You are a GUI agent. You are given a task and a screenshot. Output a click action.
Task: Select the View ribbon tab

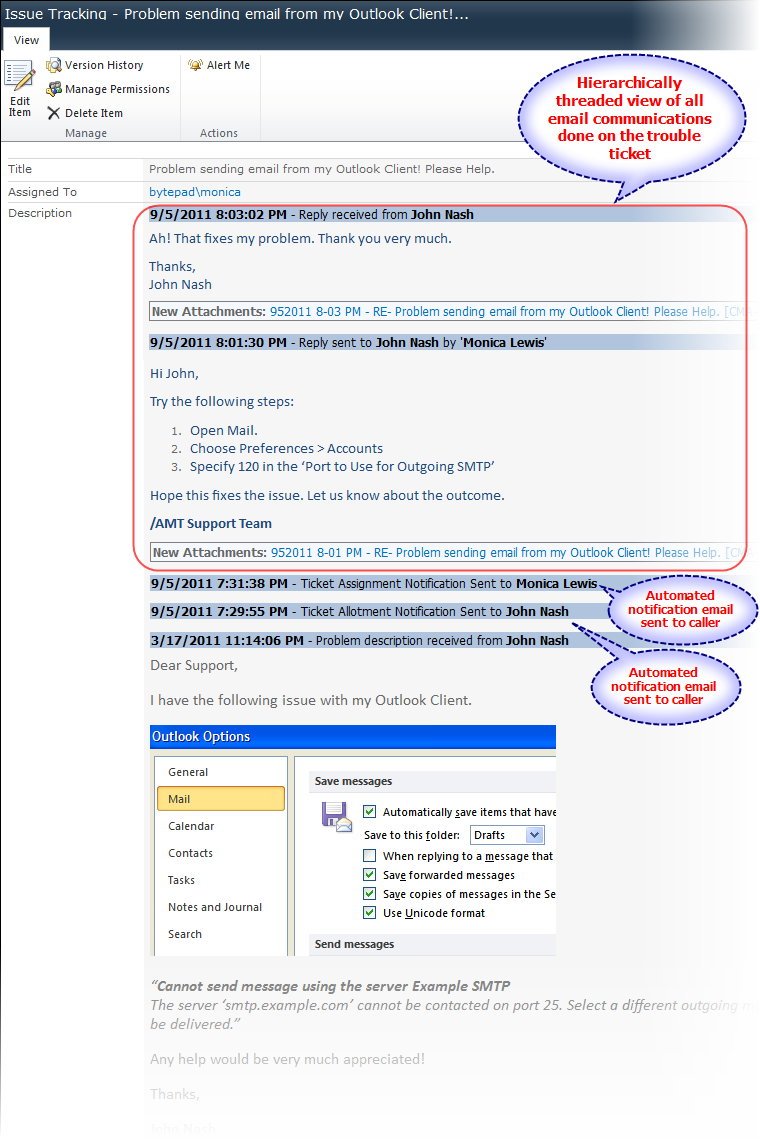pyautogui.click(x=27, y=40)
